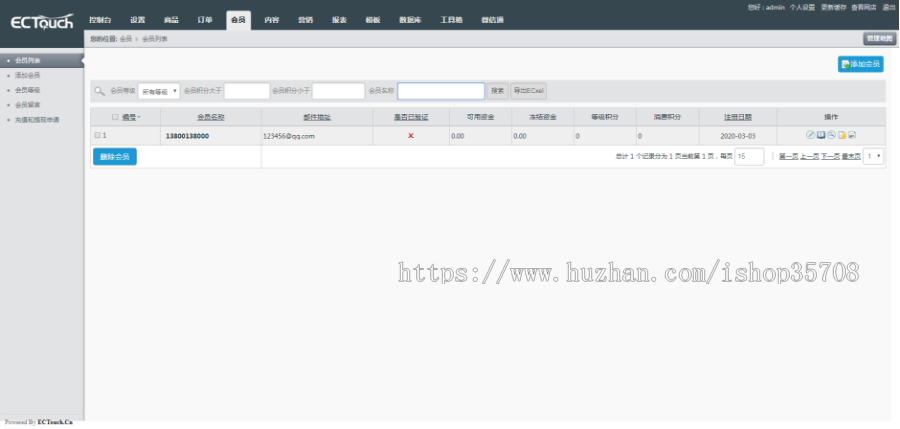Click the ECTouch logo
Image resolution: width=900 pixels, height=429 pixels.
point(42,22)
